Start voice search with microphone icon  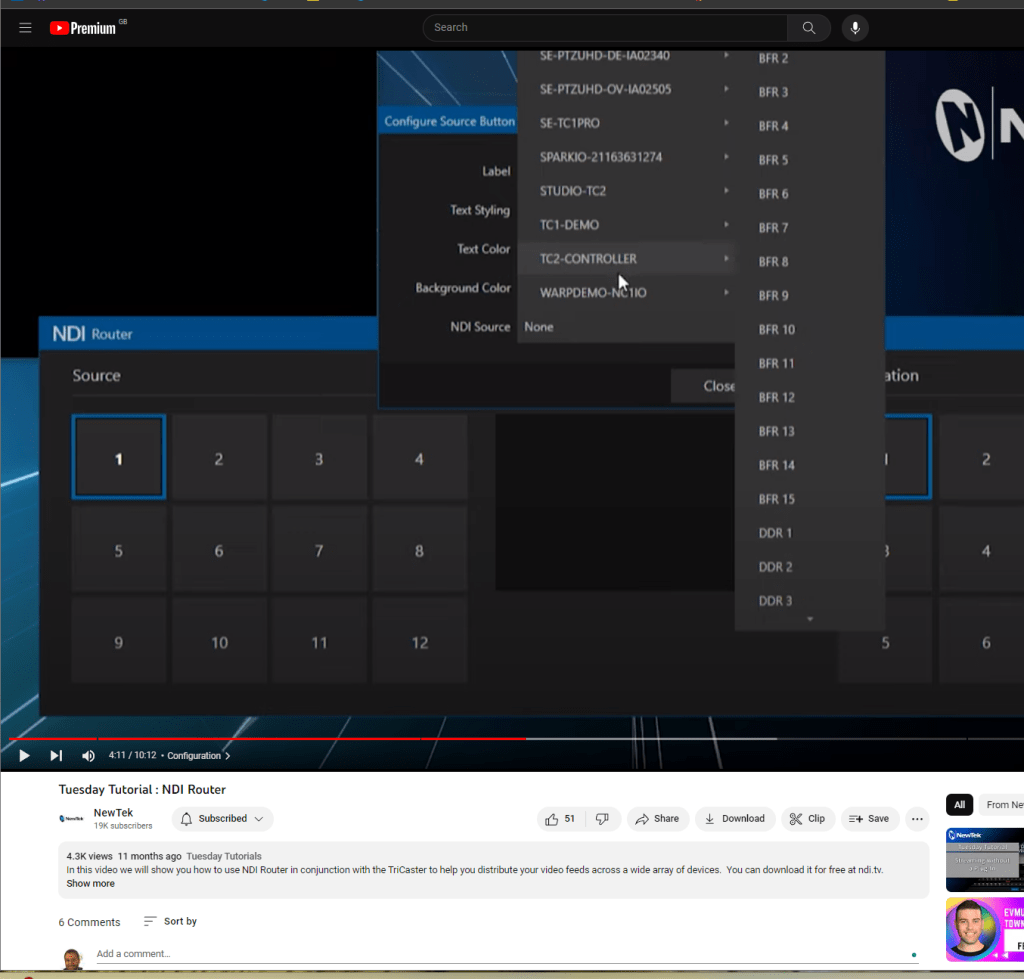click(854, 27)
